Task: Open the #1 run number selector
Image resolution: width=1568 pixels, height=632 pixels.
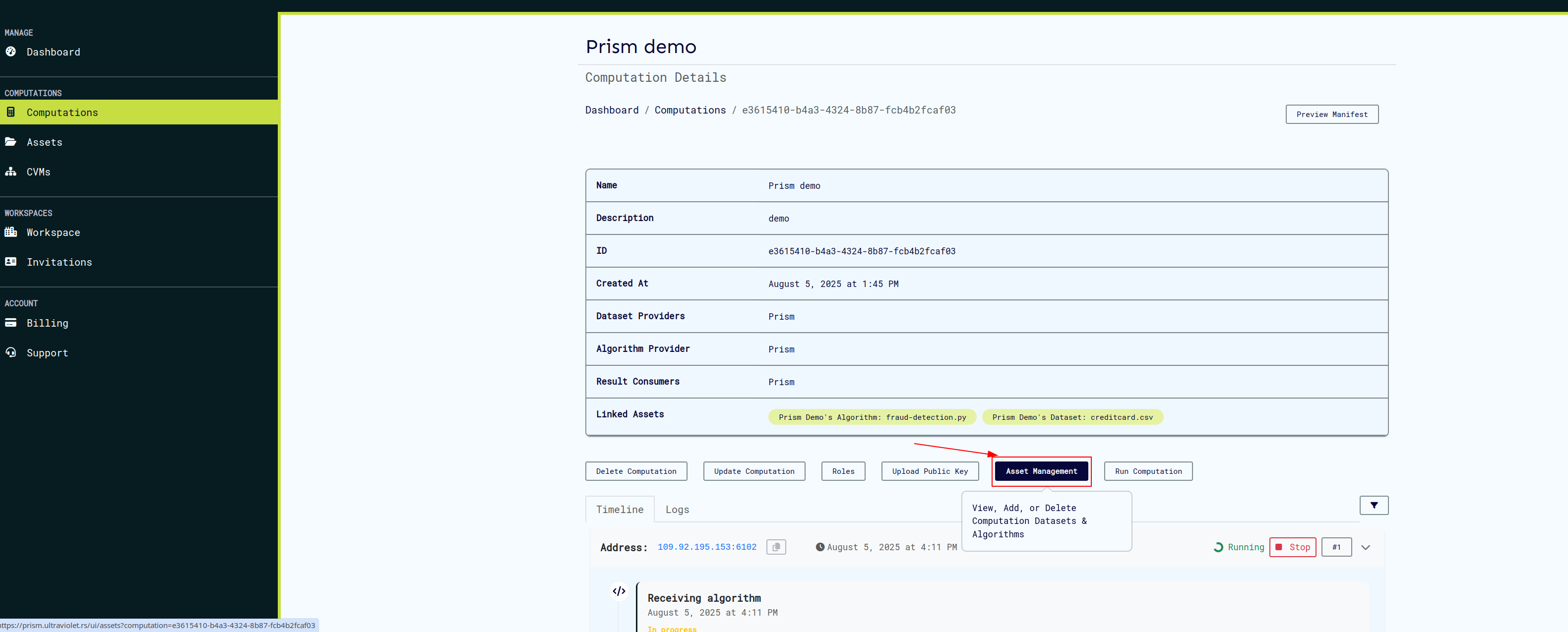Action: pos(1336,547)
